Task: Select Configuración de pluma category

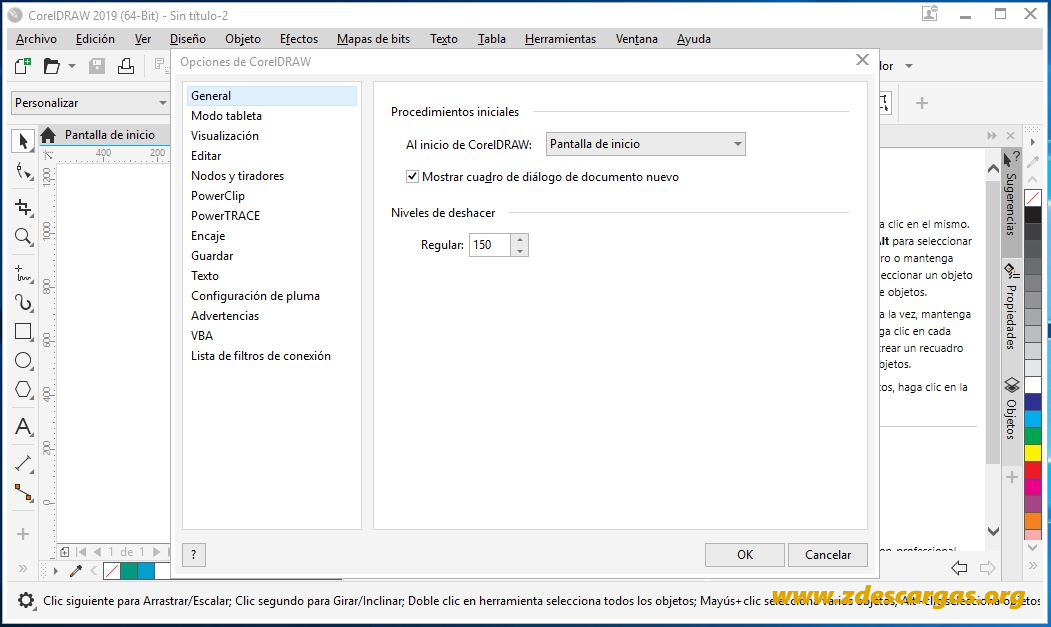Action: (x=255, y=296)
